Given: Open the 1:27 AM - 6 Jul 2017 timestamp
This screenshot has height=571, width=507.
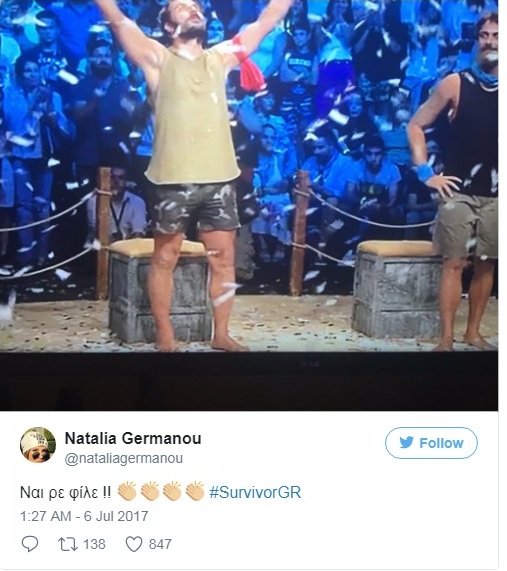Looking at the screenshot, I should pyautogui.click(x=84, y=516).
